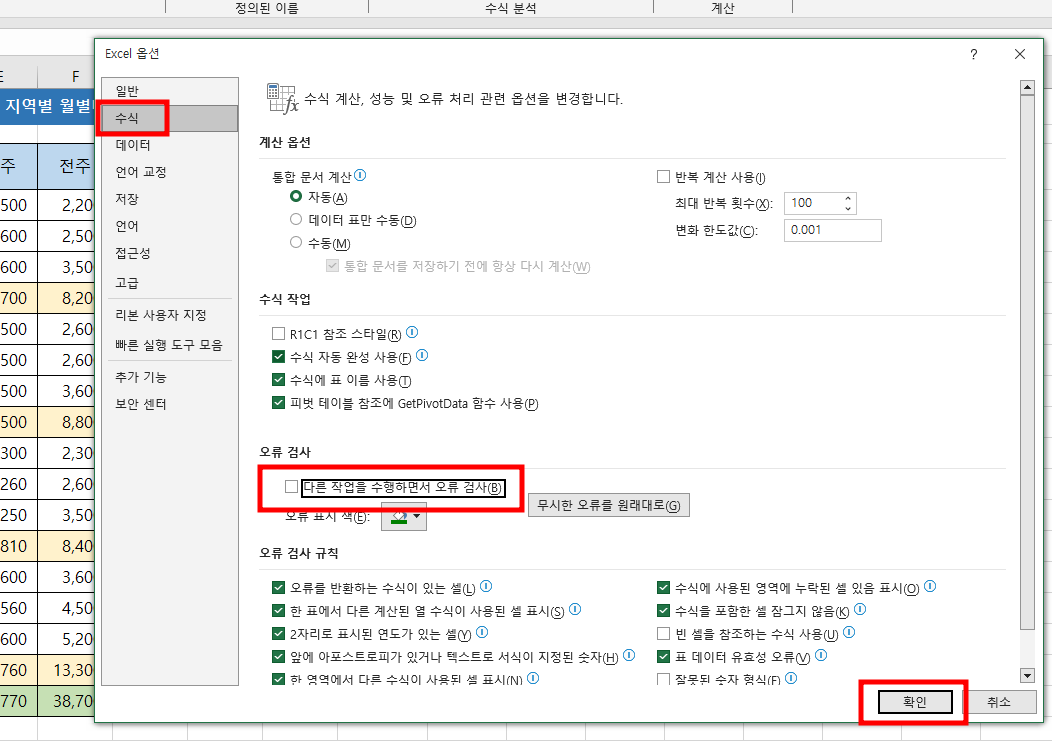Toggle 수식에 사용된 영역에 누락된 셀 checkbox
The height and width of the screenshot is (741, 1052).
coord(664,588)
